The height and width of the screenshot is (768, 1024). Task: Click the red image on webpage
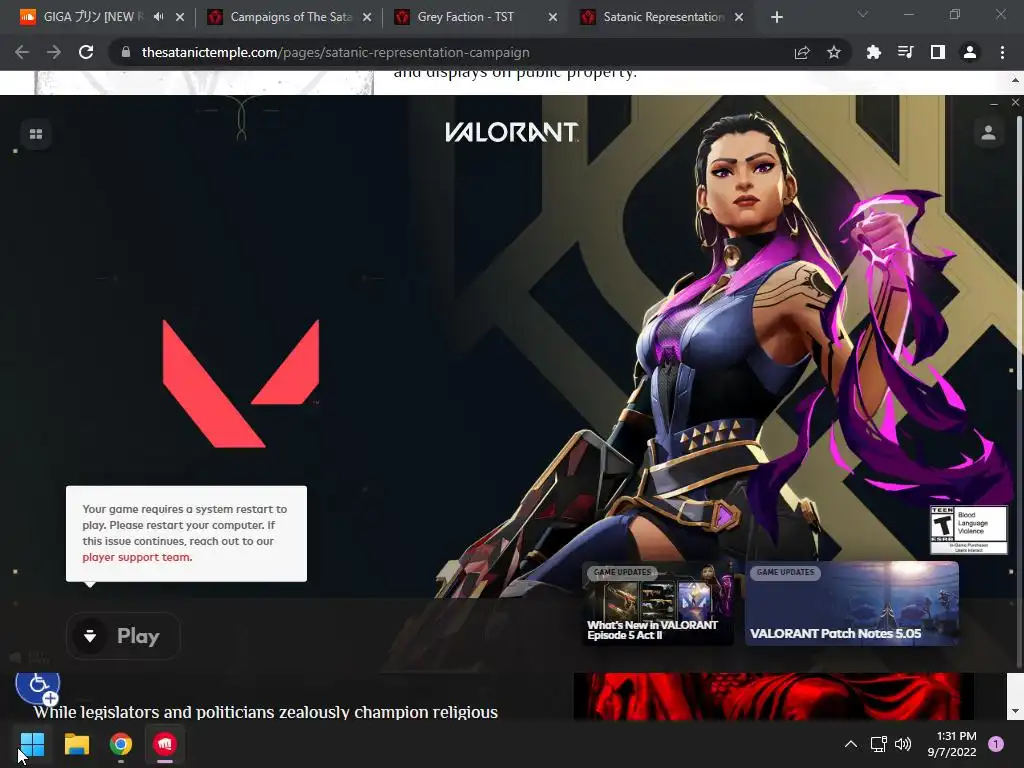click(x=773, y=696)
